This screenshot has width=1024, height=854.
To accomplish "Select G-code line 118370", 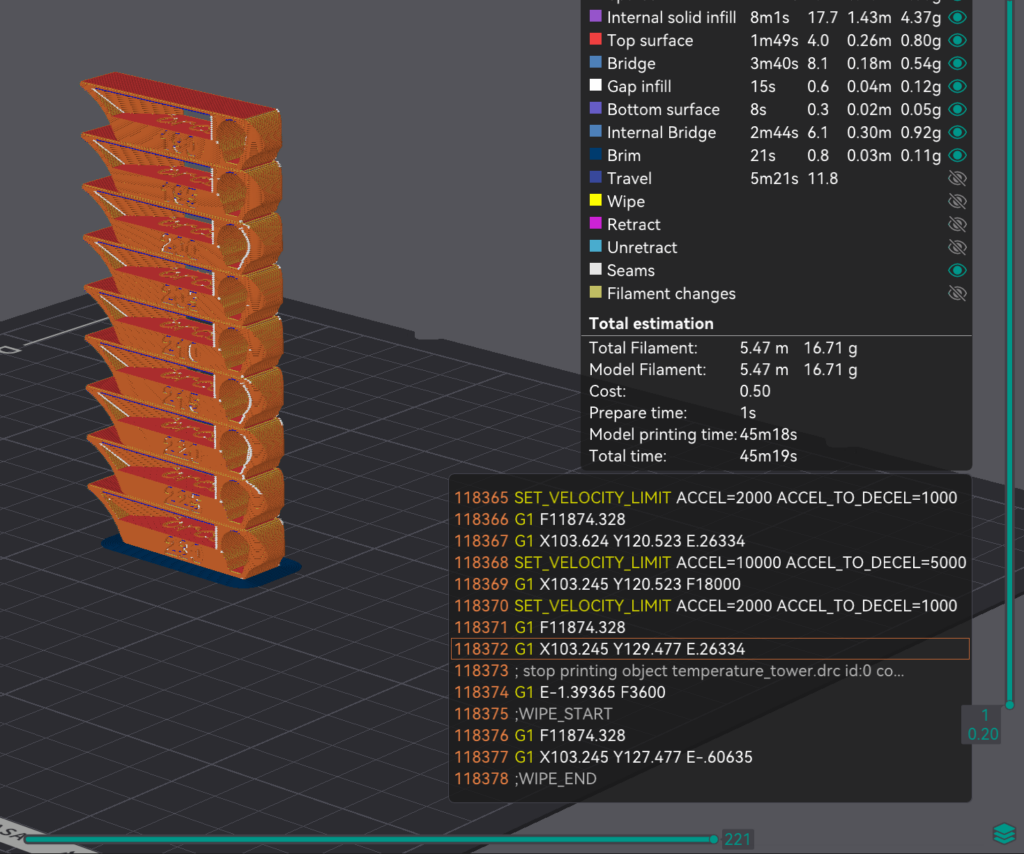I will [x=710, y=605].
